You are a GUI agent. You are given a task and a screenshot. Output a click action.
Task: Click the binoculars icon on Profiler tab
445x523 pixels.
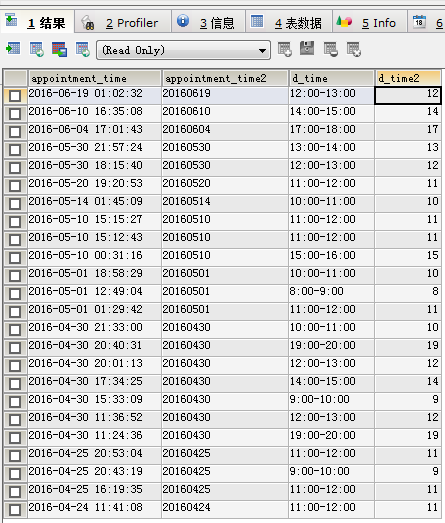pyautogui.click(x=87, y=22)
